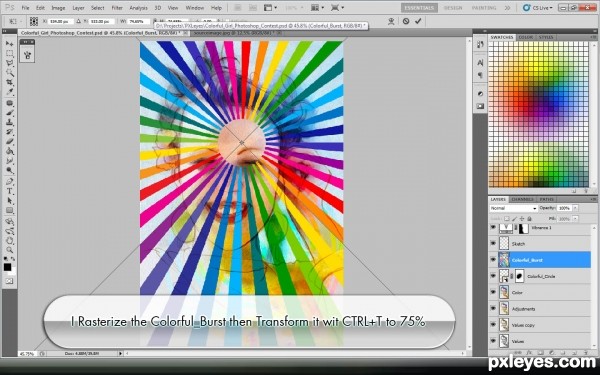The width and height of the screenshot is (600, 375).
Task: Select the Pen tool
Action: point(9,182)
